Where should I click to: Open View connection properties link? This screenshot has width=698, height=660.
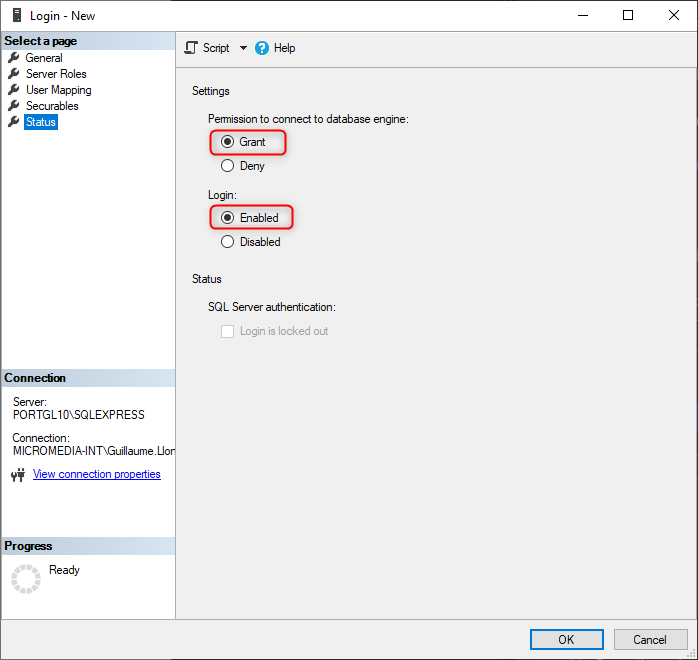(x=96, y=474)
